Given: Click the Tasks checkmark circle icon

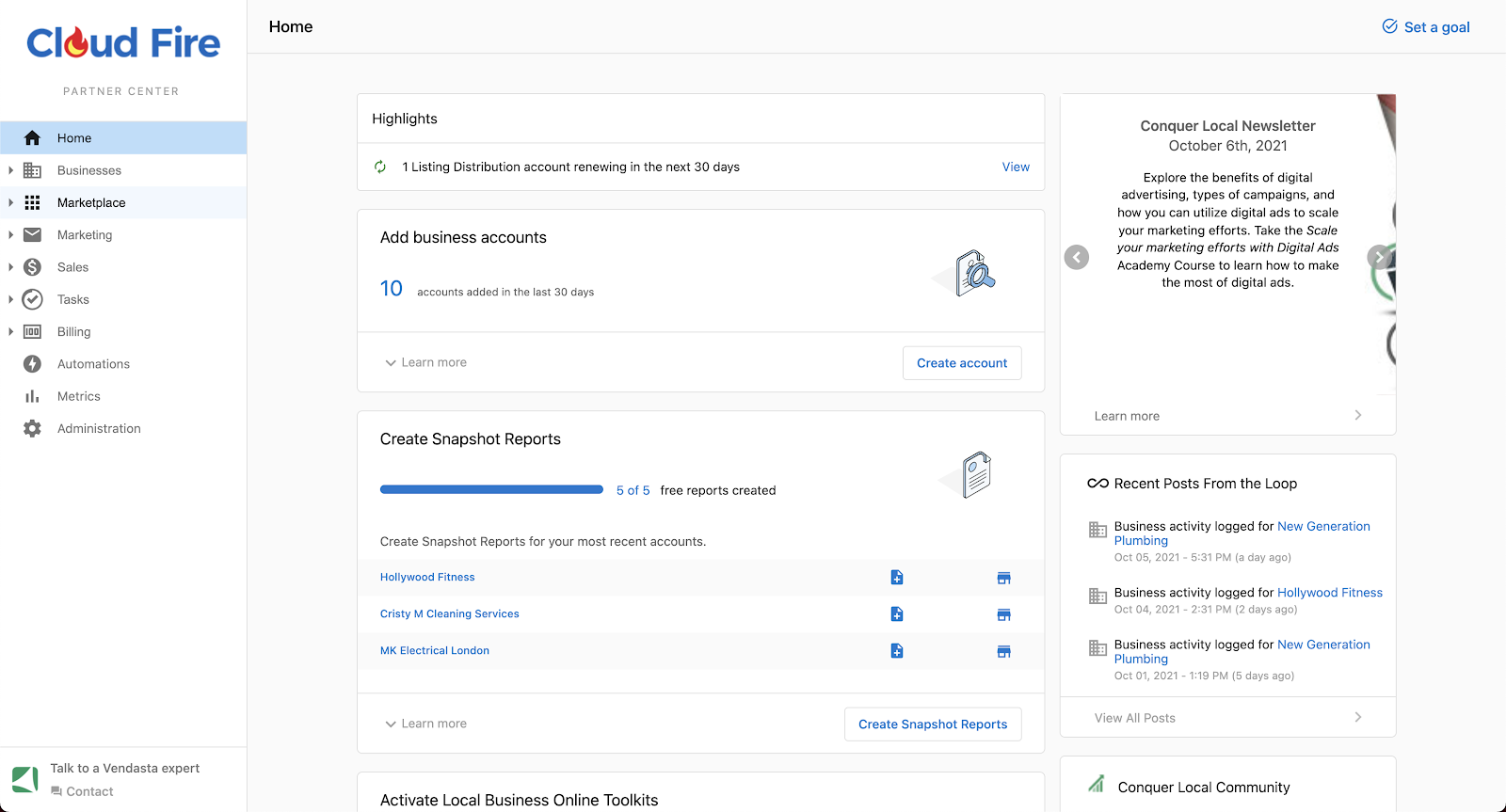Looking at the screenshot, I should coord(32,299).
